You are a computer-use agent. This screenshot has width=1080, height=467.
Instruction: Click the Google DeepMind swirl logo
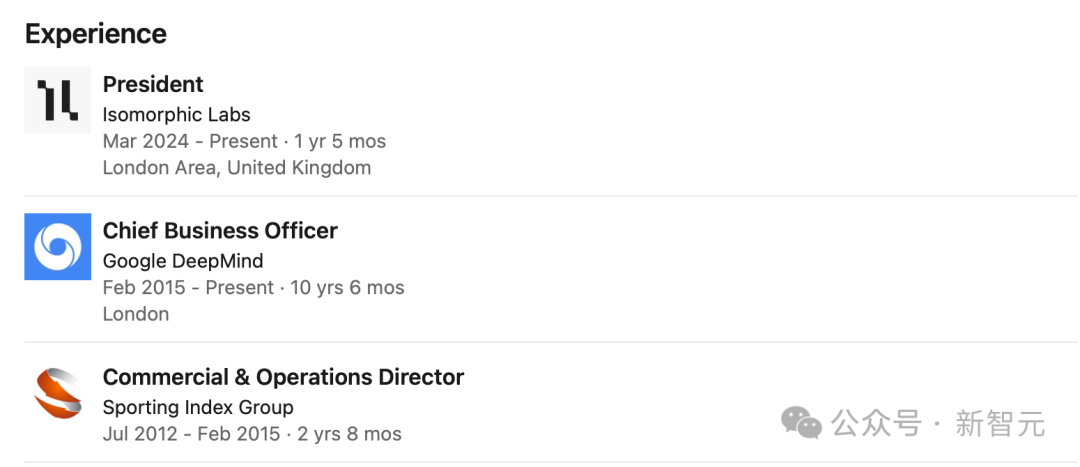[58, 247]
